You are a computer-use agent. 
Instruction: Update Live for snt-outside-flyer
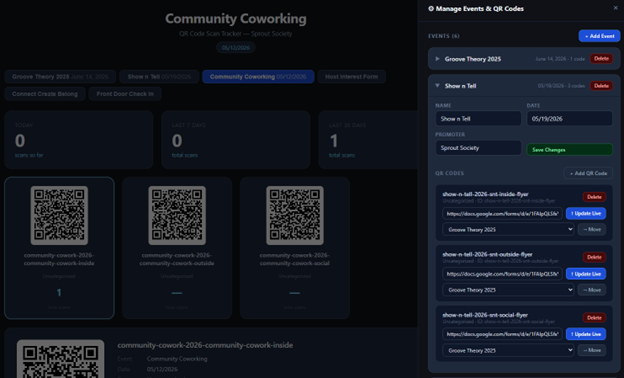click(586, 274)
